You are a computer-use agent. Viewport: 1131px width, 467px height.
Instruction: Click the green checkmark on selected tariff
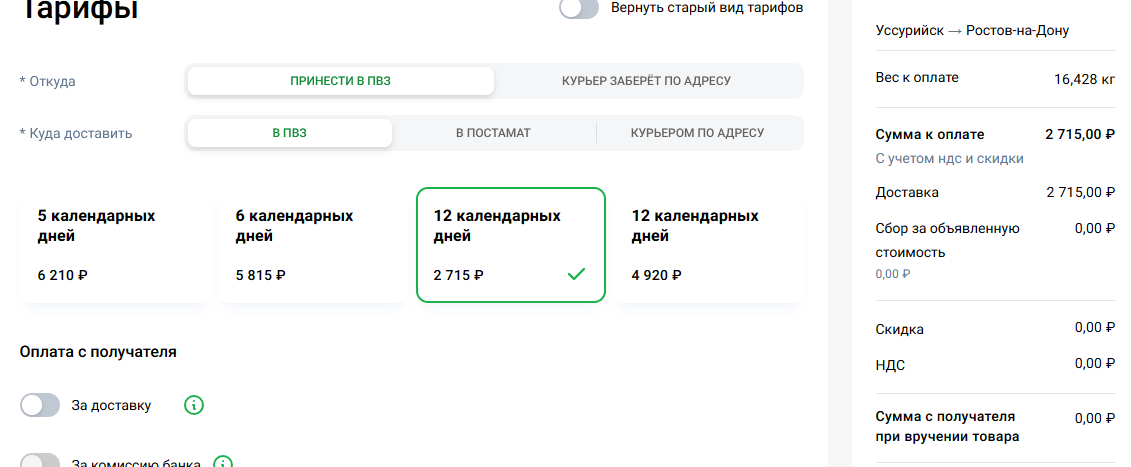pyautogui.click(x=576, y=274)
